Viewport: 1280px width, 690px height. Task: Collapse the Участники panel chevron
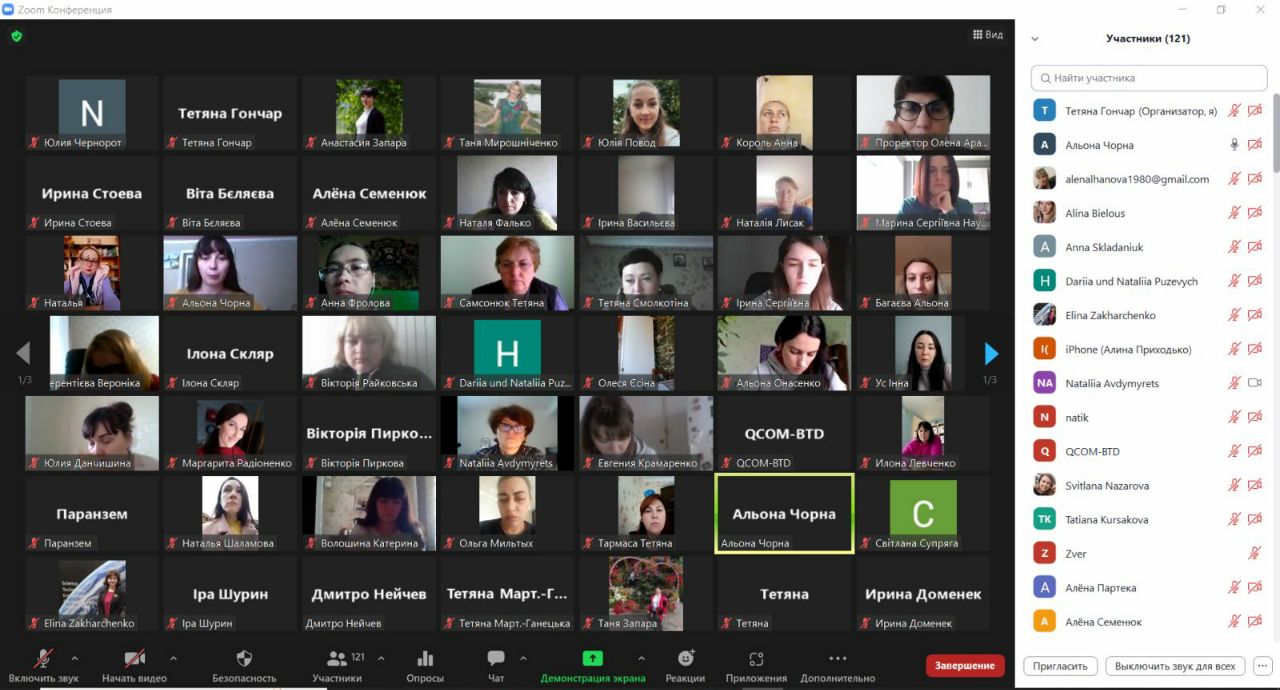[1034, 39]
